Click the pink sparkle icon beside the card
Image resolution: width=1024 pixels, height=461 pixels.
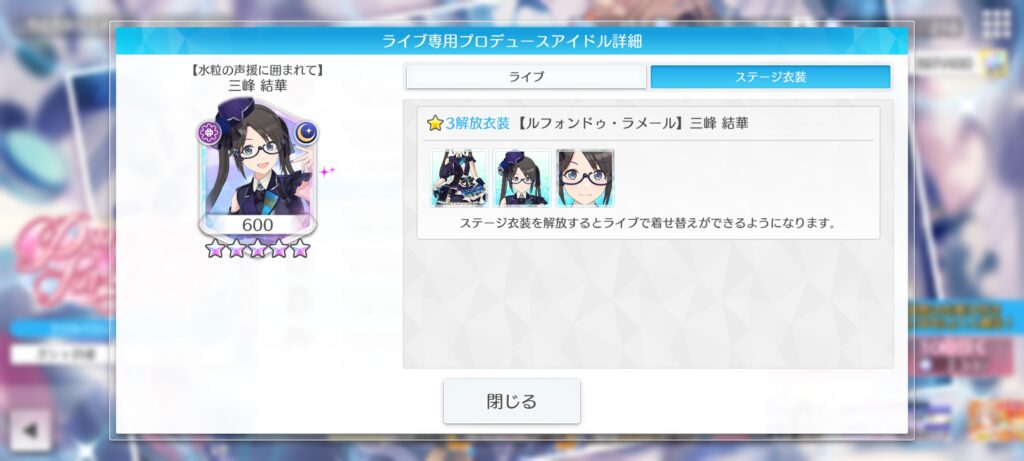tap(327, 171)
